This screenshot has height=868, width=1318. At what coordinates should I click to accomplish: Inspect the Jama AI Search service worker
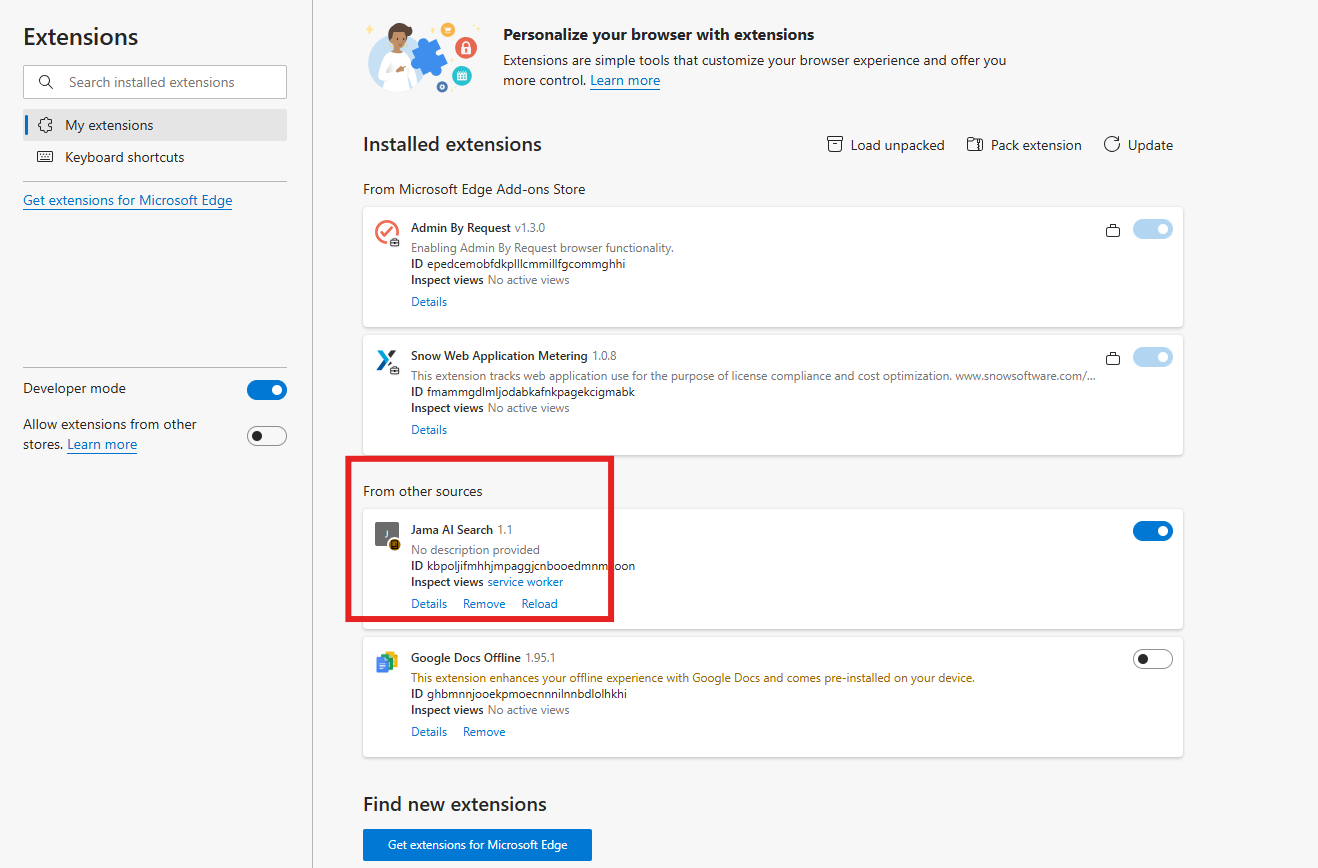click(x=525, y=581)
